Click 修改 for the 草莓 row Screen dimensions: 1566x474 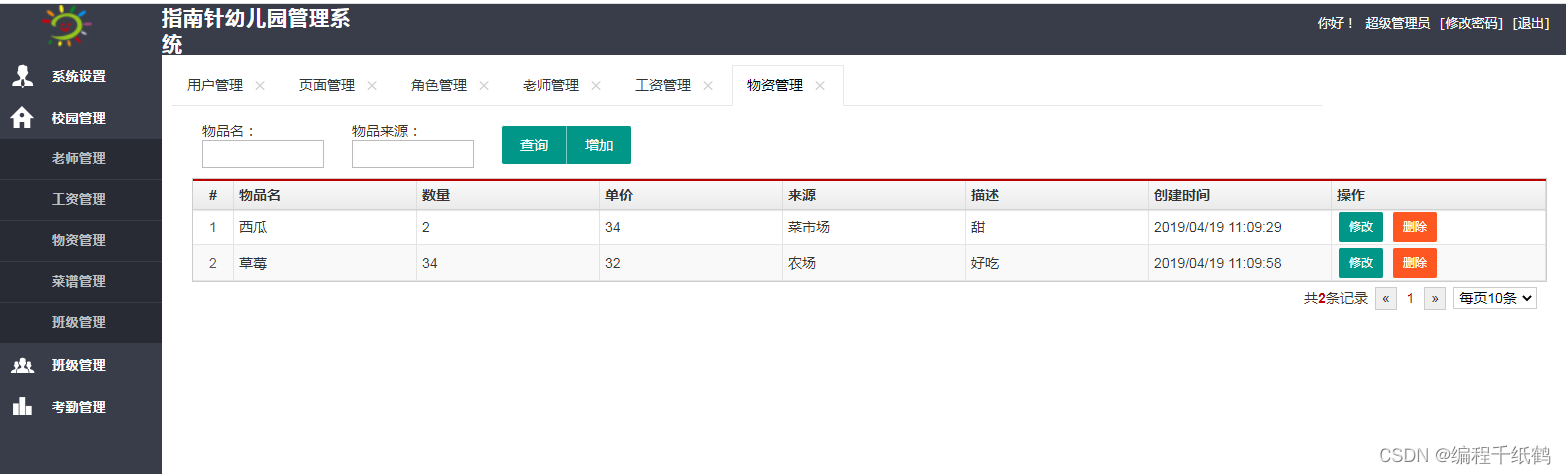[x=1361, y=263]
